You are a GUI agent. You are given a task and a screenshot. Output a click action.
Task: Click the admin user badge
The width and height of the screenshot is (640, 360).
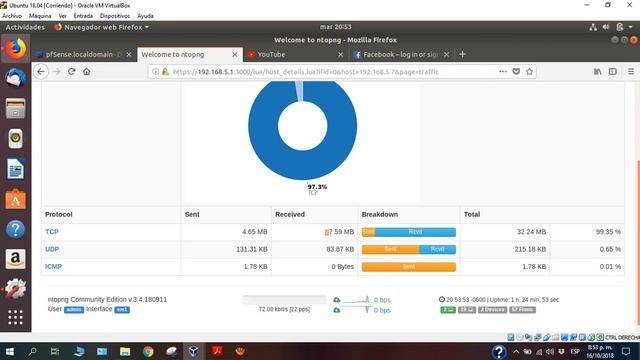pos(74,310)
